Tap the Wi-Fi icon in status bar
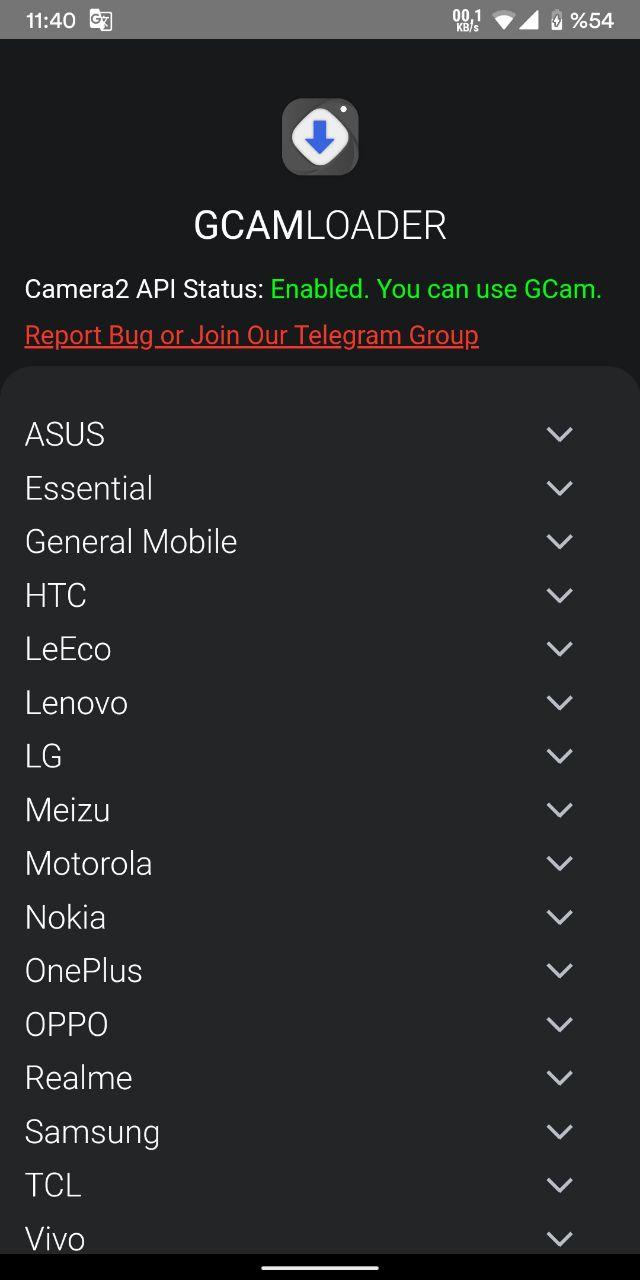Viewport: 640px width, 1280px height. tap(504, 20)
